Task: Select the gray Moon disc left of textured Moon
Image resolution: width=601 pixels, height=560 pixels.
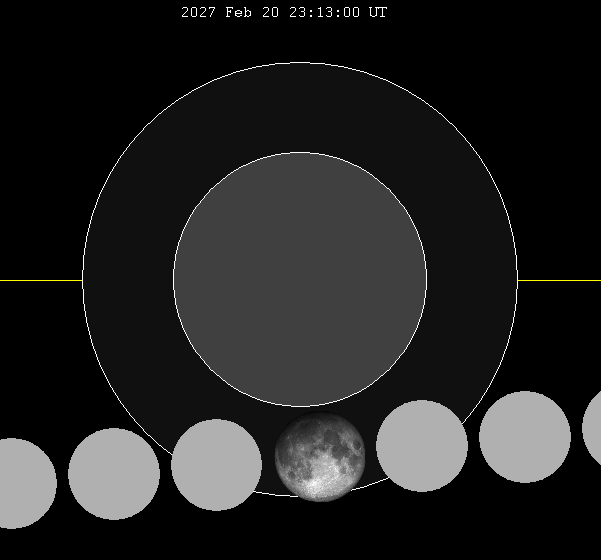Action: pos(216,465)
